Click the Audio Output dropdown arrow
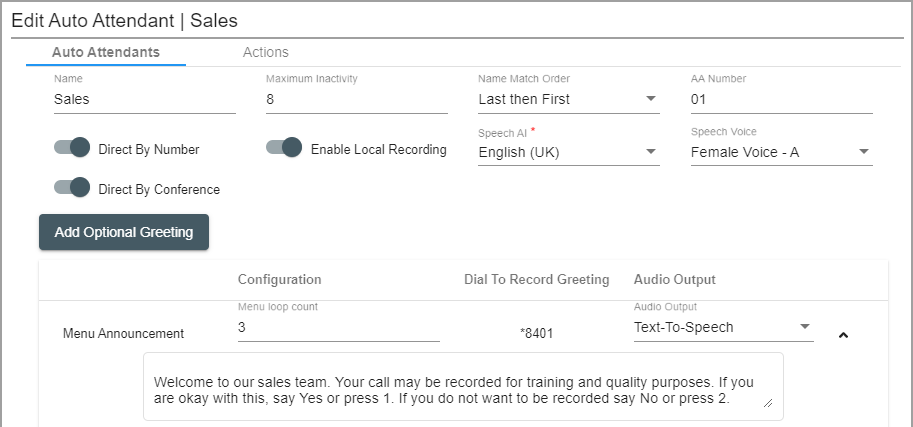Image resolution: width=913 pixels, height=427 pixels. tap(805, 326)
